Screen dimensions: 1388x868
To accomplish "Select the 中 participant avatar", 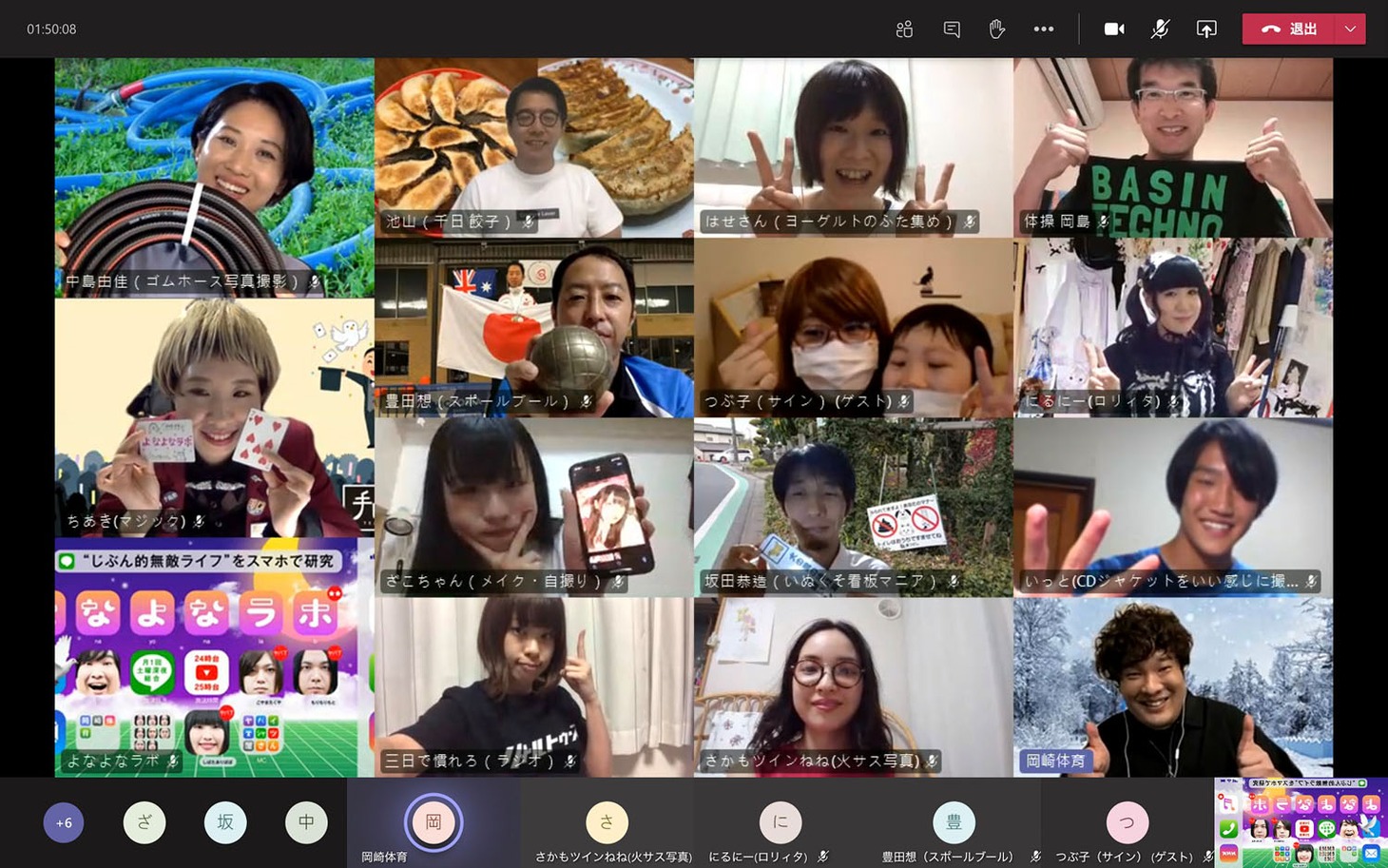I will (306, 822).
